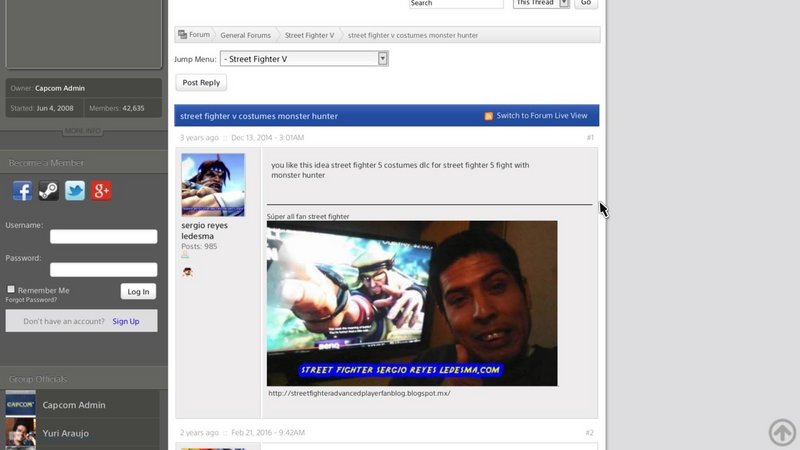This screenshot has width=800, height=450.
Task: Click the scroll-to-top arrow icon
Action: [782, 432]
